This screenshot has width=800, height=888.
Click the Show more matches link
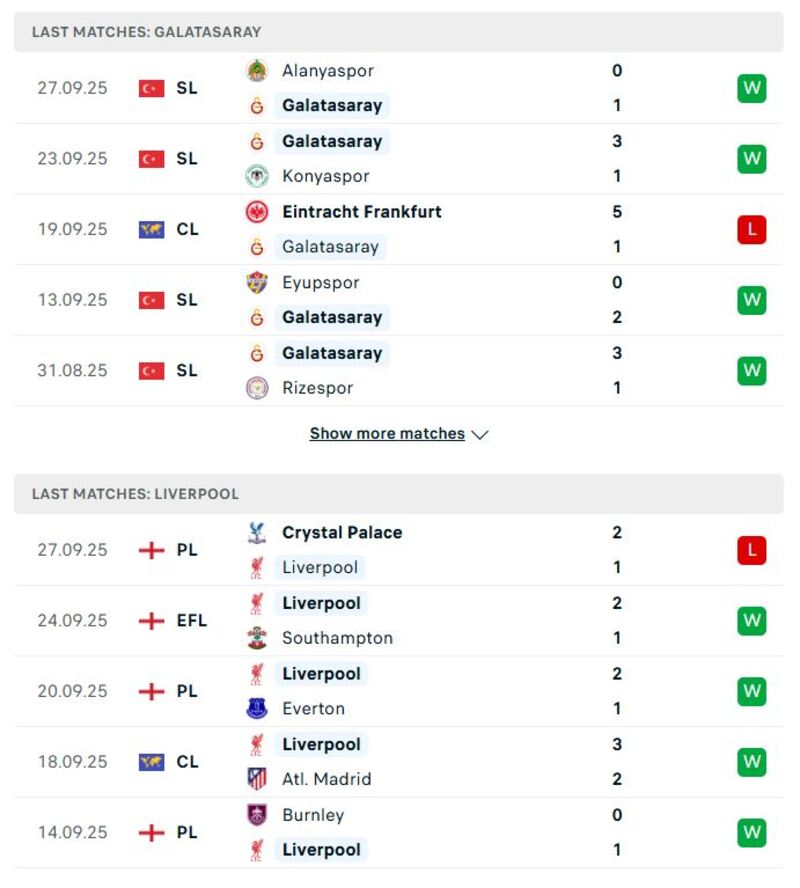(x=387, y=434)
